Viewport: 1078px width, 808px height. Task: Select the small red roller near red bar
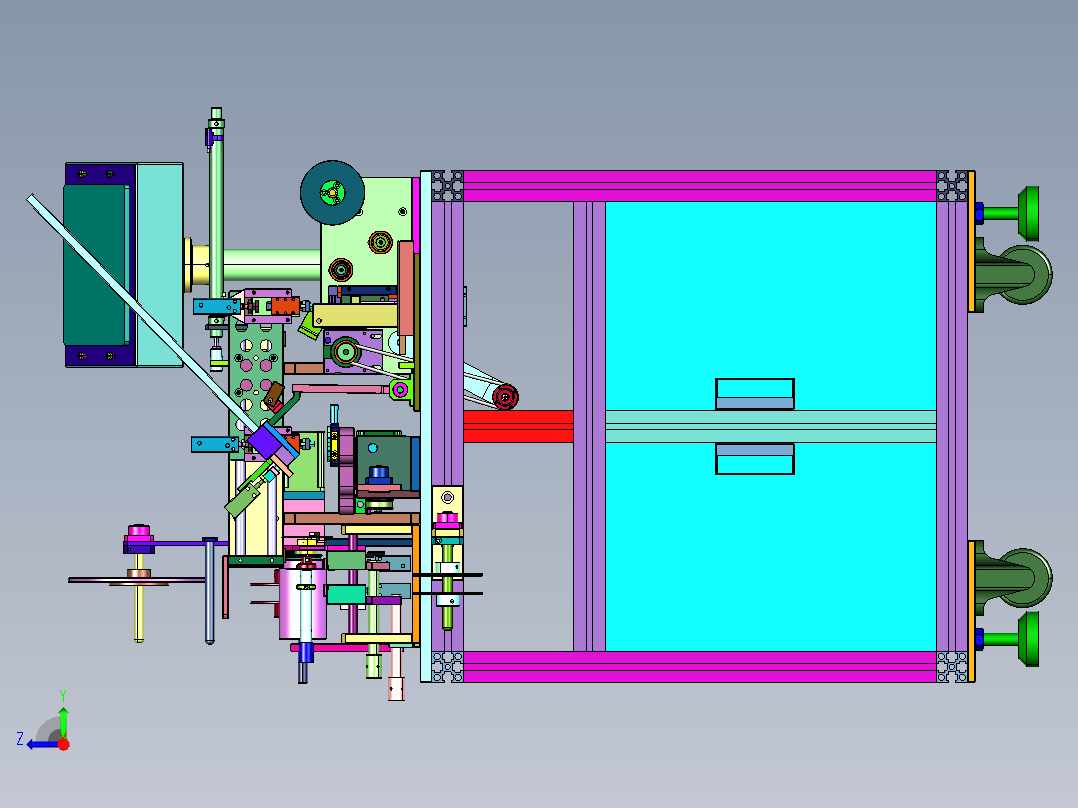point(505,397)
